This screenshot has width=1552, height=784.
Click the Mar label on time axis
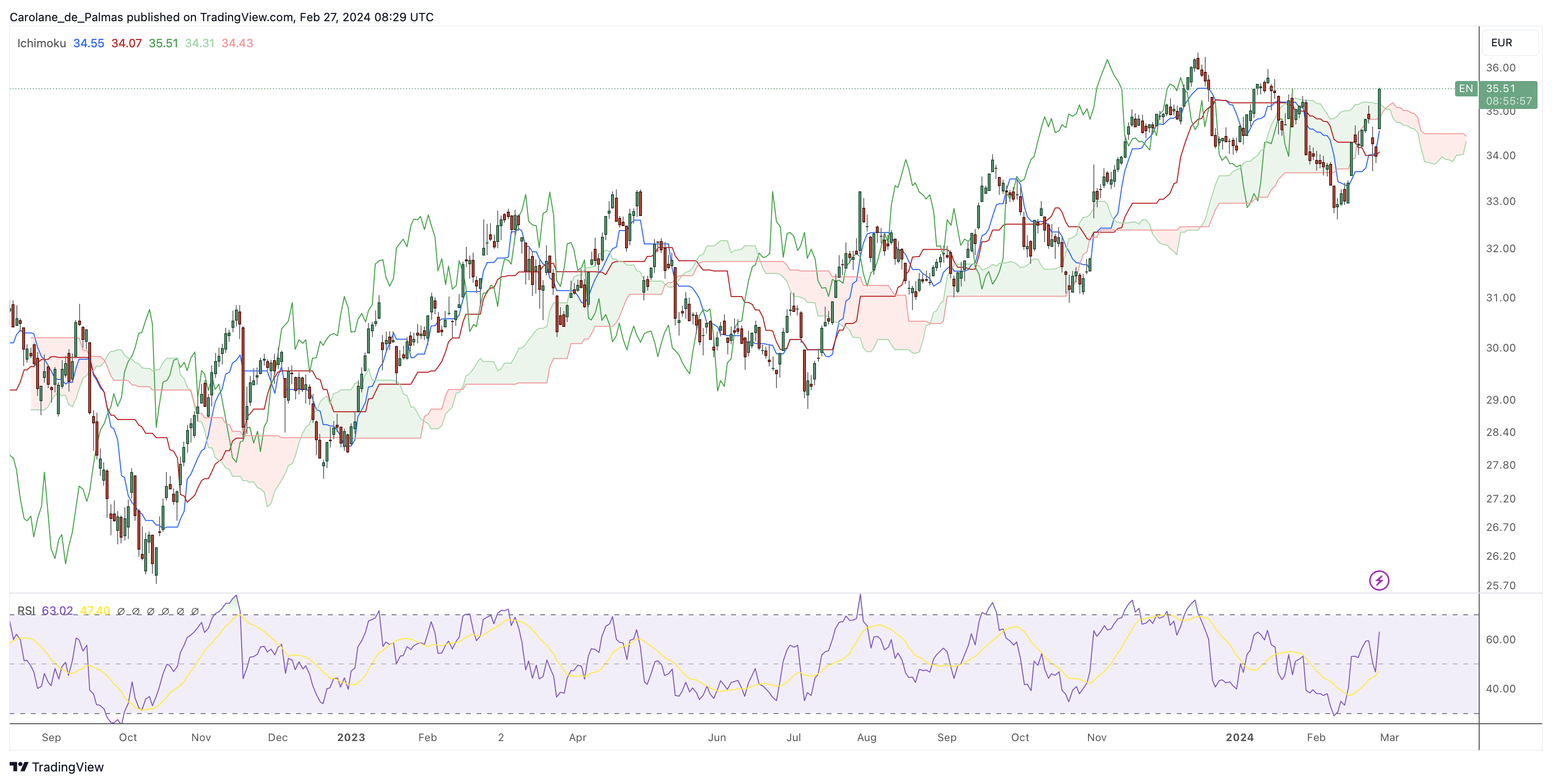pos(1389,737)
